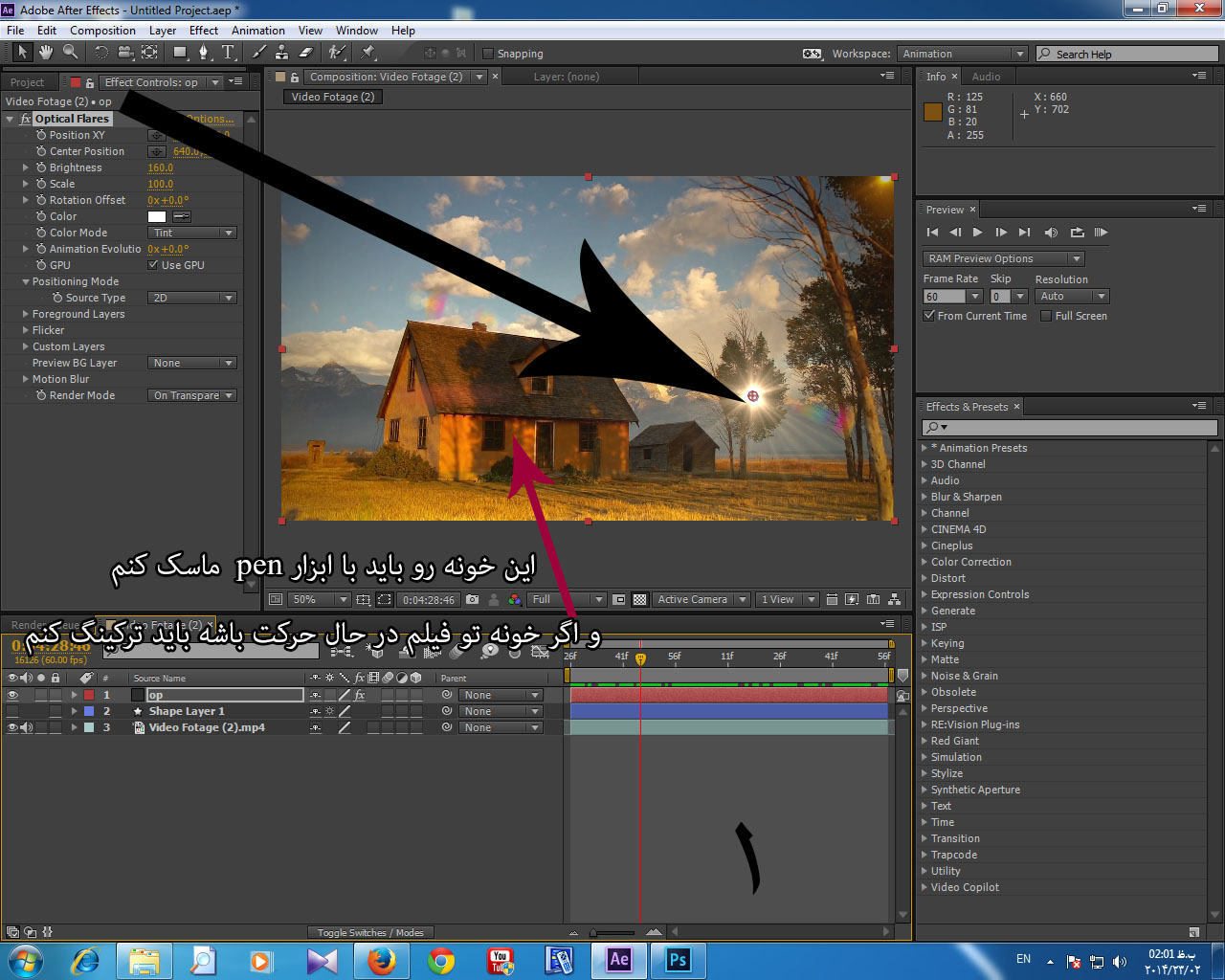Toggle the Use GPU checkbox
Screen dimensions: 1225x980
click(153, 265)
